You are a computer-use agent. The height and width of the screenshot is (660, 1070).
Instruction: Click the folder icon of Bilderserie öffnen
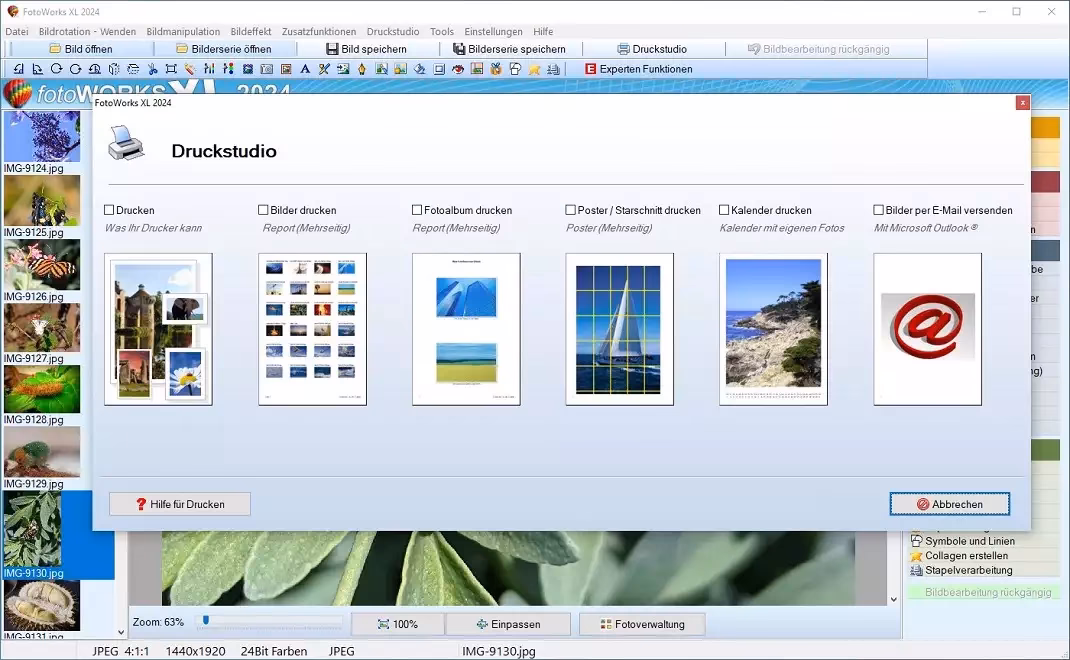(x=182, y=49)
